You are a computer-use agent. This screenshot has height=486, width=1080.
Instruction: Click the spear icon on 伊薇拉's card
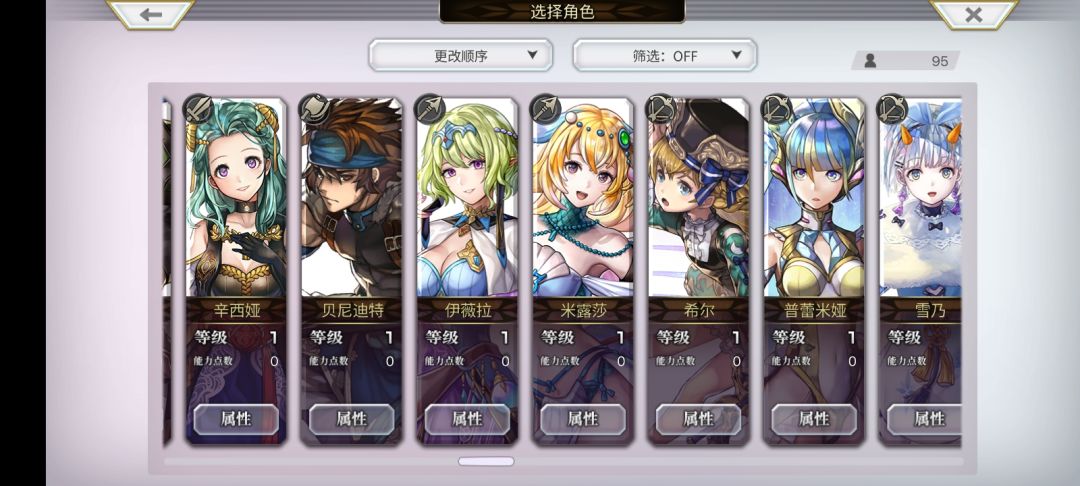click(430, 109)
